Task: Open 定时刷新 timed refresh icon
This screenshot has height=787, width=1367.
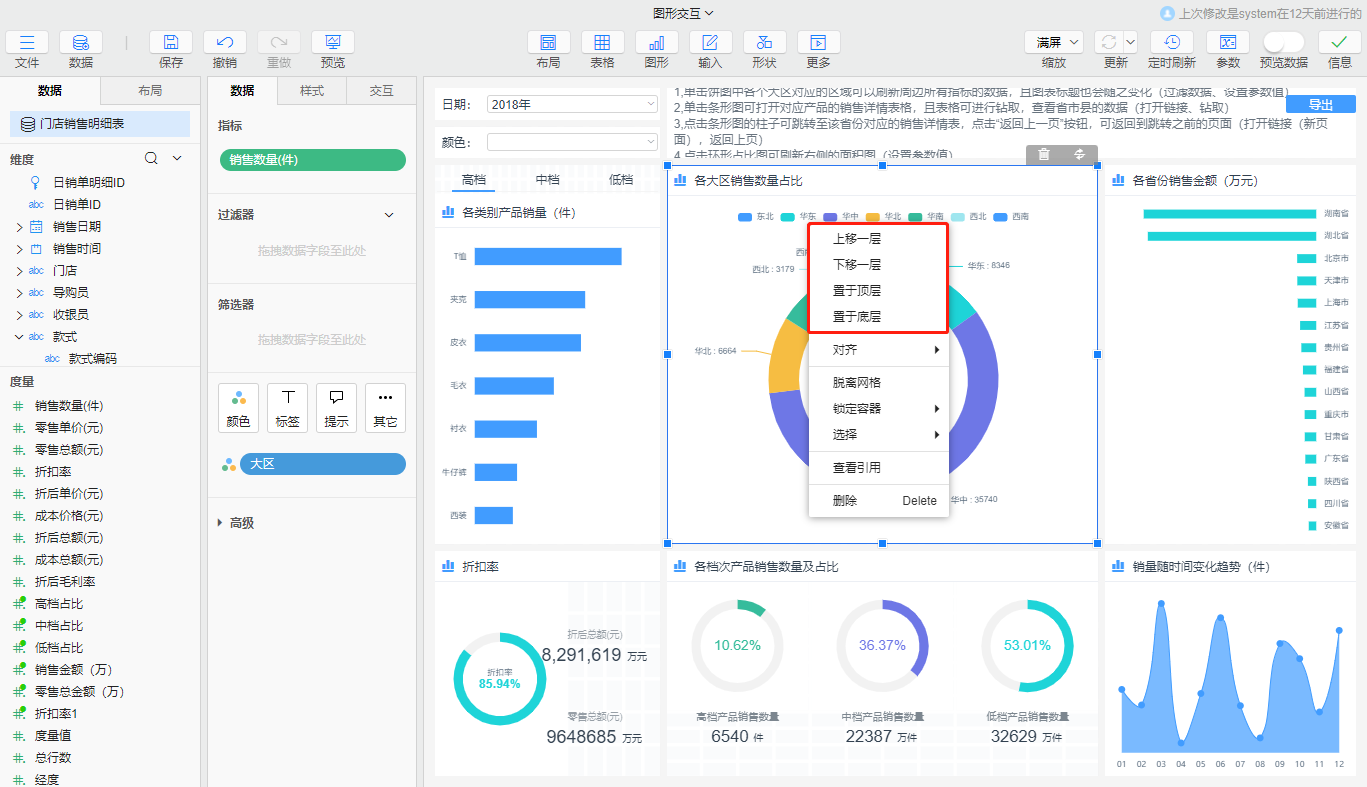Action: pos(1172,42)
